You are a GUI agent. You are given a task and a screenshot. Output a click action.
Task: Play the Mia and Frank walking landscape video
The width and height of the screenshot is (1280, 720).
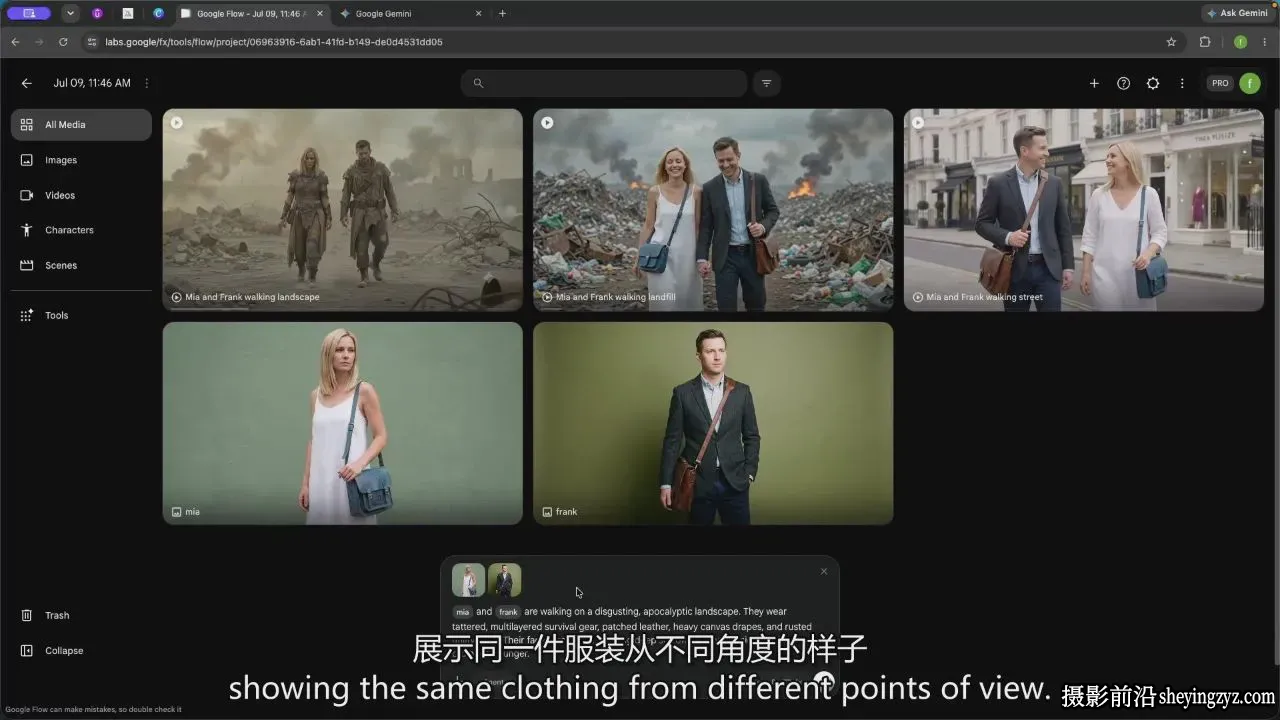pos(177,123)
